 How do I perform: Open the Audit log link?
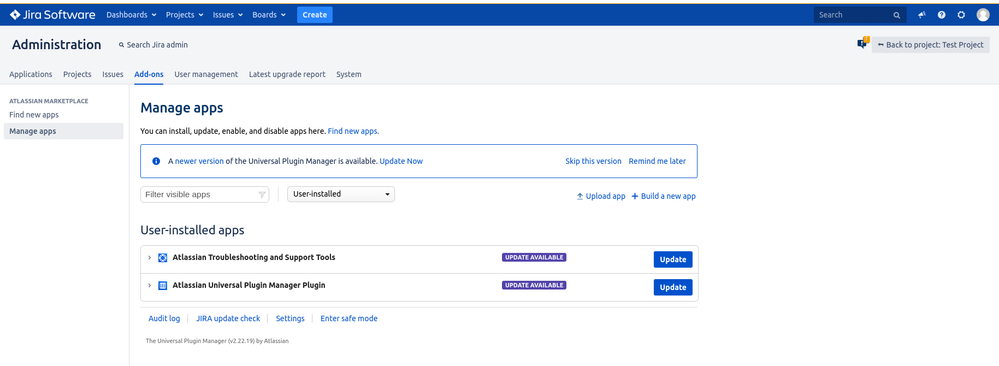pos(164,318)
